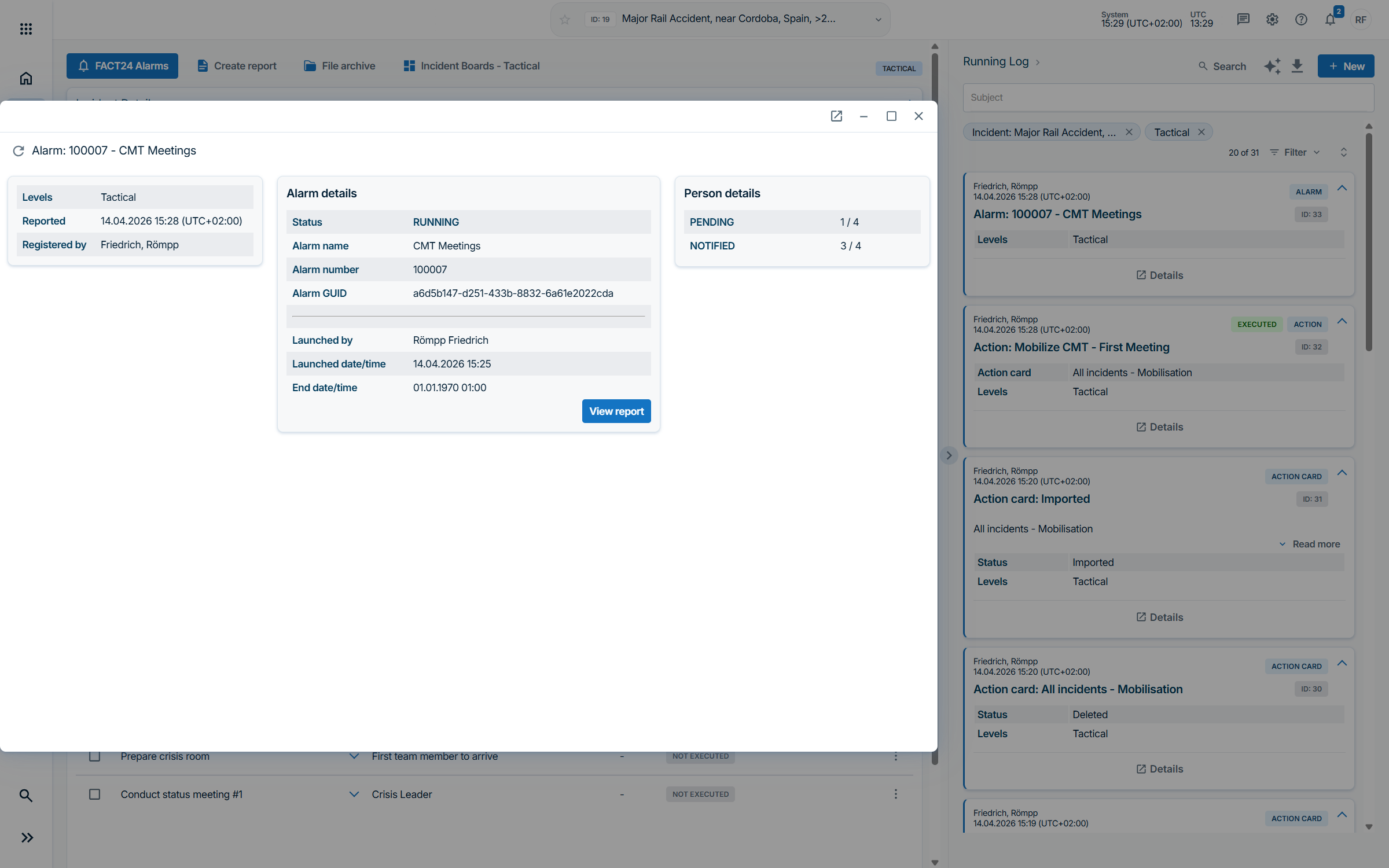Open the Filter dropdown in Running Log
Screen dimensions: 1389x868
1295,152
